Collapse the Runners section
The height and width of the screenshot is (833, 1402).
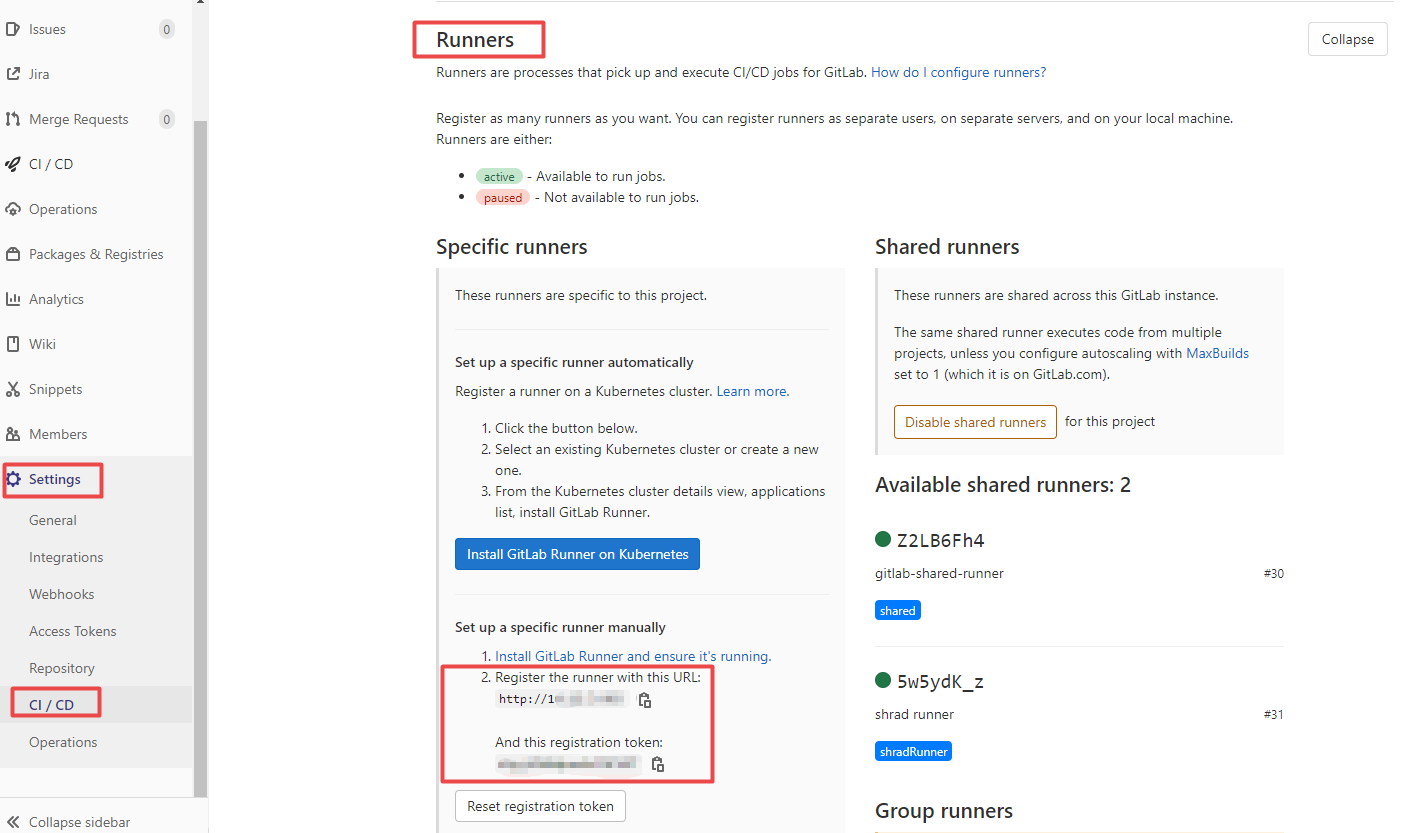(x=1347, y=39)
